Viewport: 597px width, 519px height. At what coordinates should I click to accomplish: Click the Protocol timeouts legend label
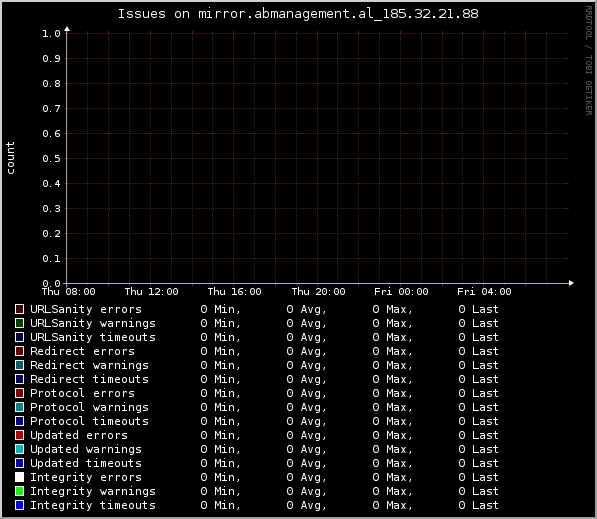point(89,421)
